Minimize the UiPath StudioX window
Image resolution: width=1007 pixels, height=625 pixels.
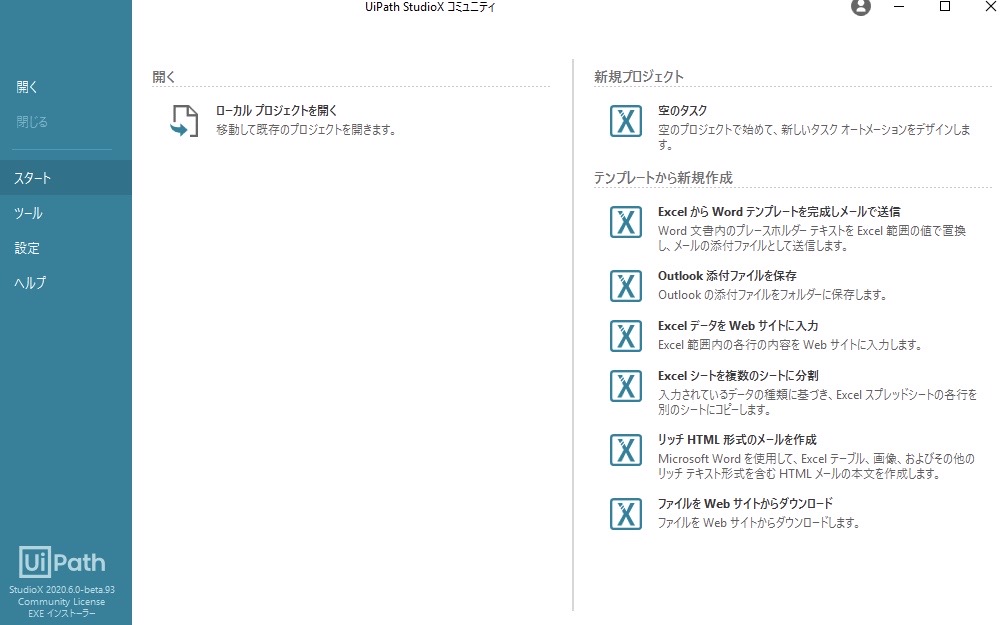coord(899,6)
